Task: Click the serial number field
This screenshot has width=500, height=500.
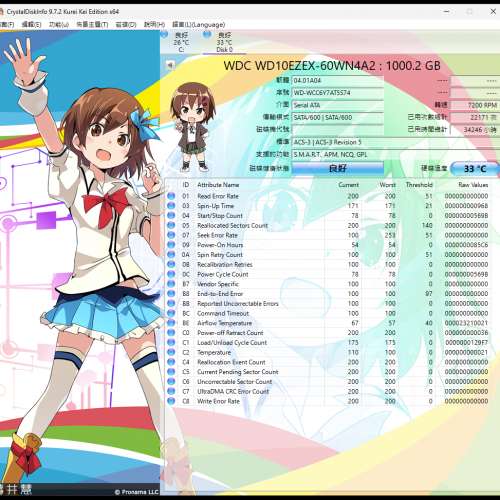Action: click(x=338, y=93)
